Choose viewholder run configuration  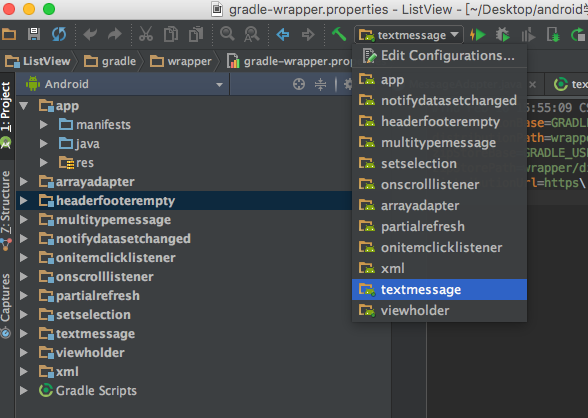pyautogui.click(x=440, y=310)
